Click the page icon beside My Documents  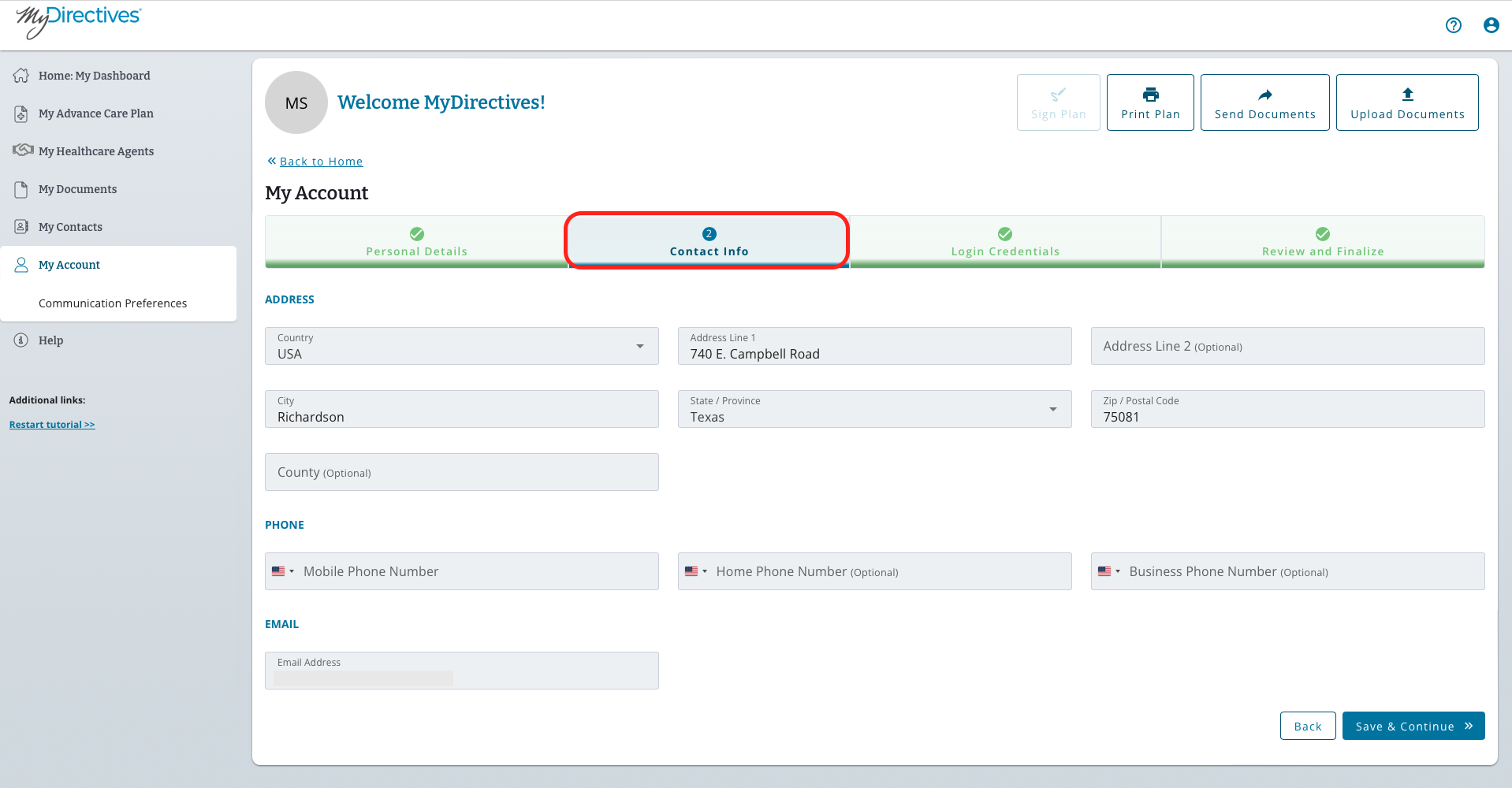pos(21,189)
